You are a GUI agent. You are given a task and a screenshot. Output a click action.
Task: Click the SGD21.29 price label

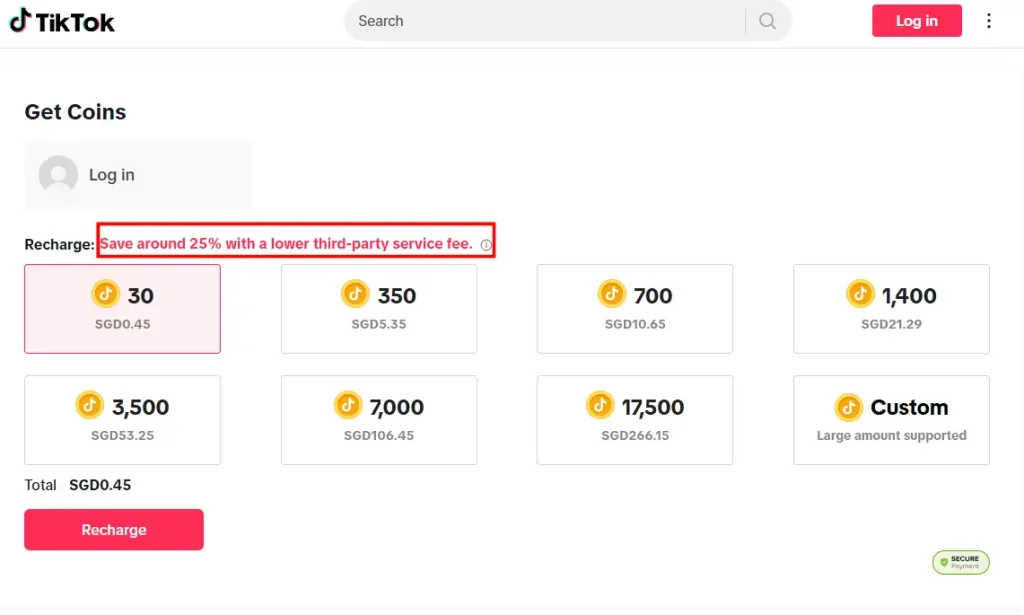[891, 324]
